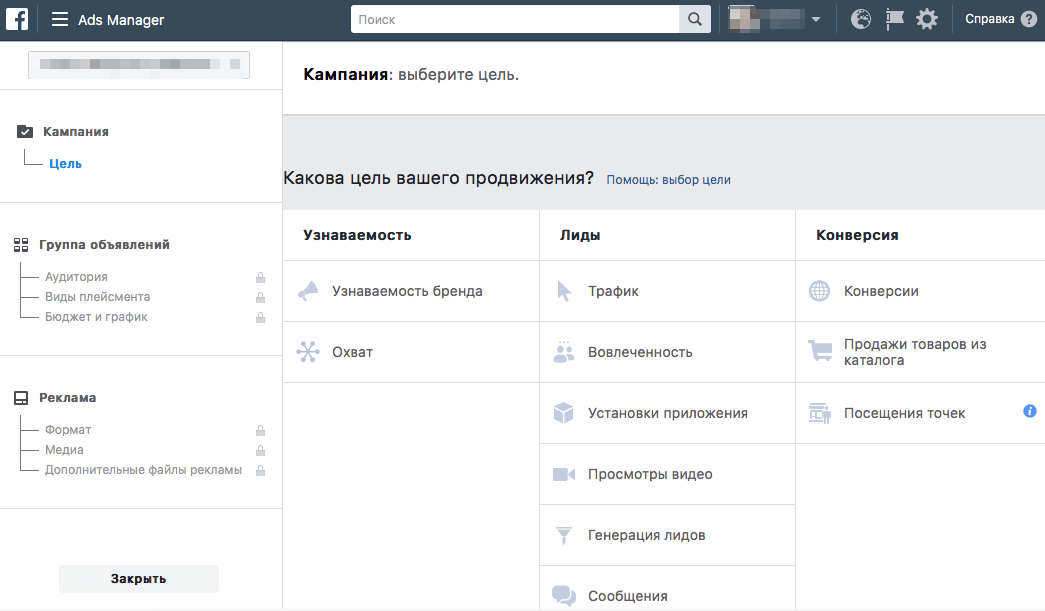This screenshot has width=1045, height=611.
Task: Select the Посещения точек objective icon
Action: [819, 412]
